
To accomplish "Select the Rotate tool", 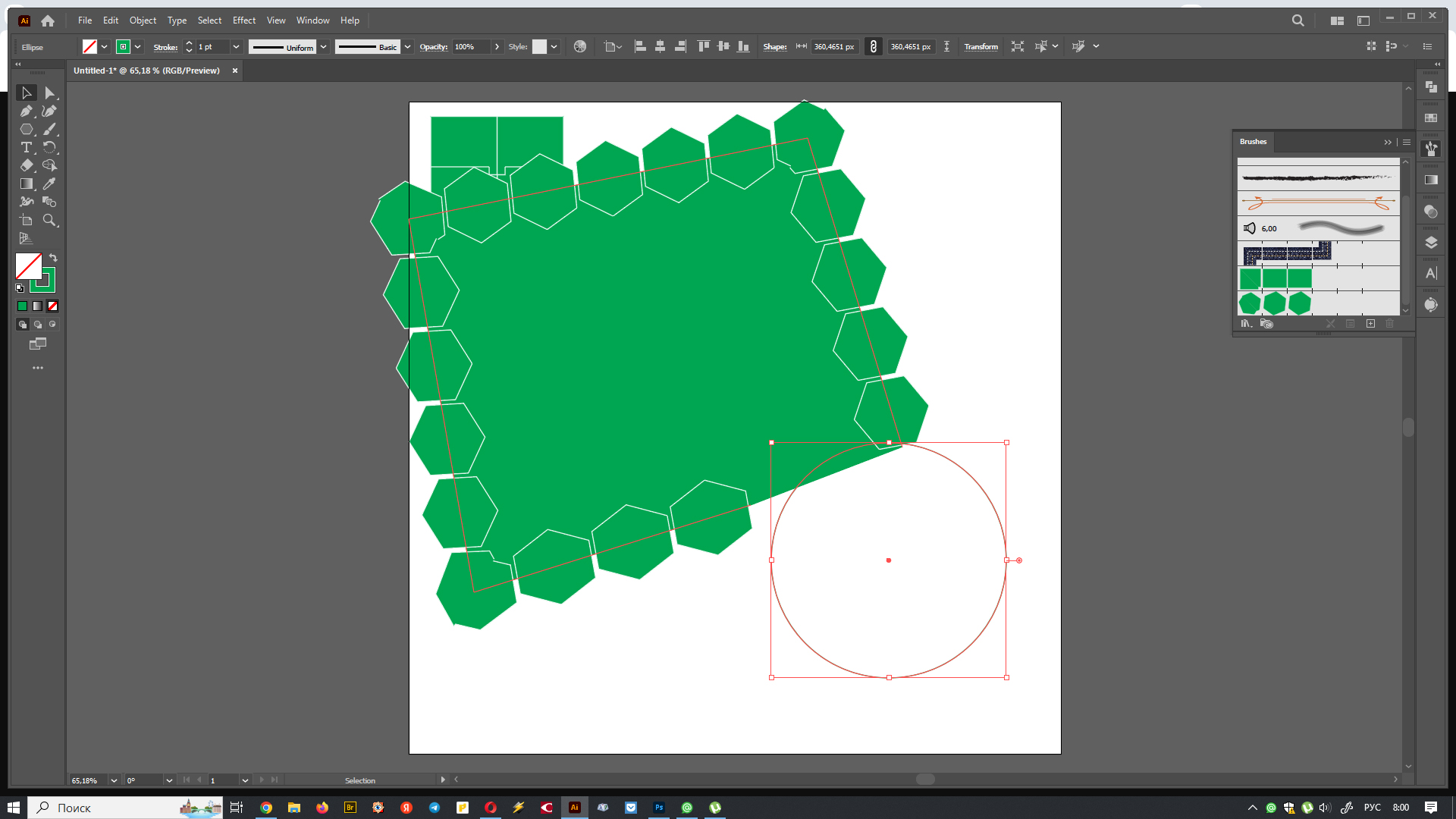I will coord(49,147).
